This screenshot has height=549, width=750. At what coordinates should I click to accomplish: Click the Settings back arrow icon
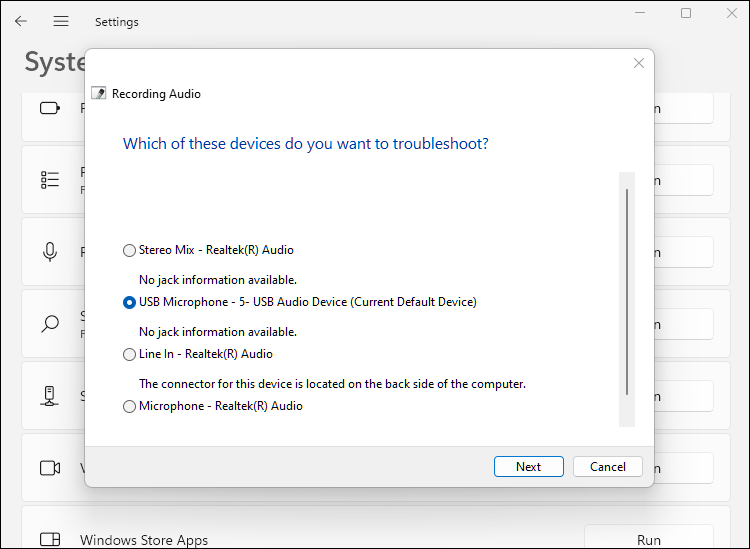21,21
